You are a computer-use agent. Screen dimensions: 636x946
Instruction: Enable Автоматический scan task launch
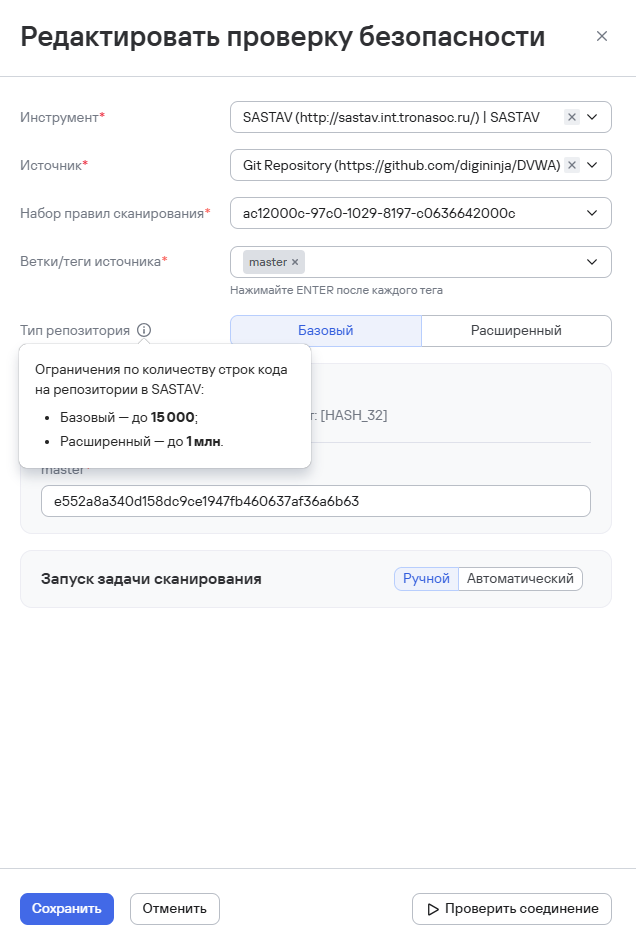click(520, 578)
